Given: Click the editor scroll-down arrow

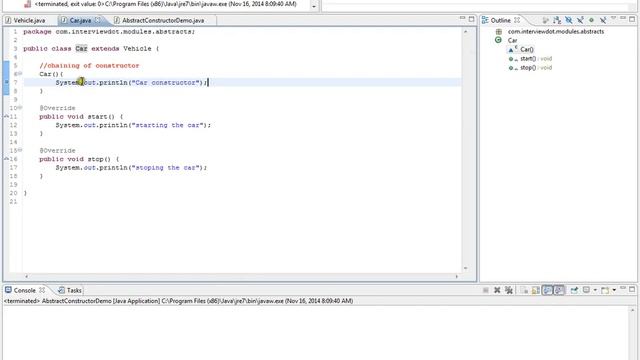Looking at the screenshot, I should point(465,268).
